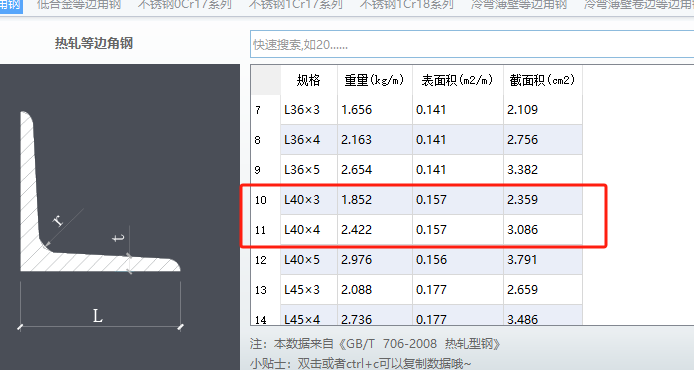Click surface area 0.177 in L45×4 row
The width and height of the screenshot is (694, 370).
click(458, 315)
